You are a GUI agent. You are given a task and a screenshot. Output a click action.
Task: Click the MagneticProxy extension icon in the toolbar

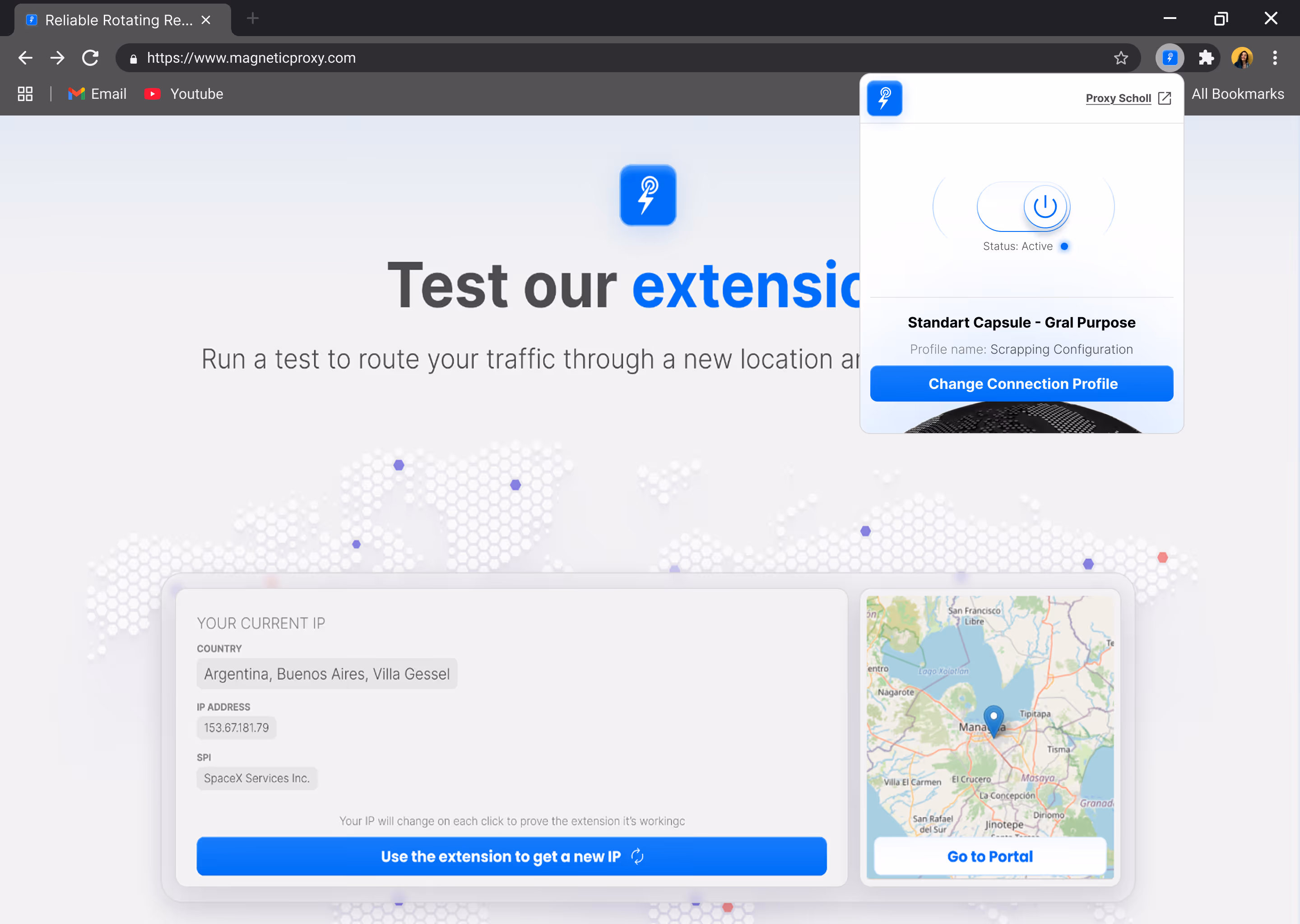coord(1170,57)
